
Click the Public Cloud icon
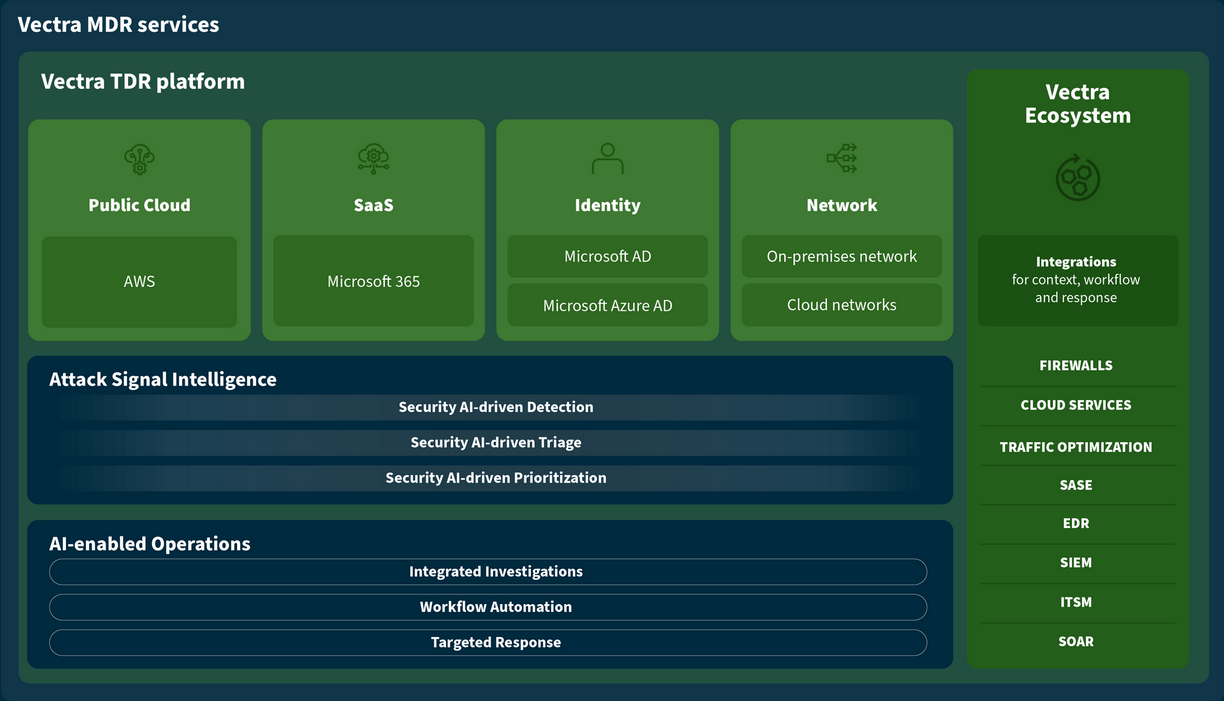(x=139, y=159)
